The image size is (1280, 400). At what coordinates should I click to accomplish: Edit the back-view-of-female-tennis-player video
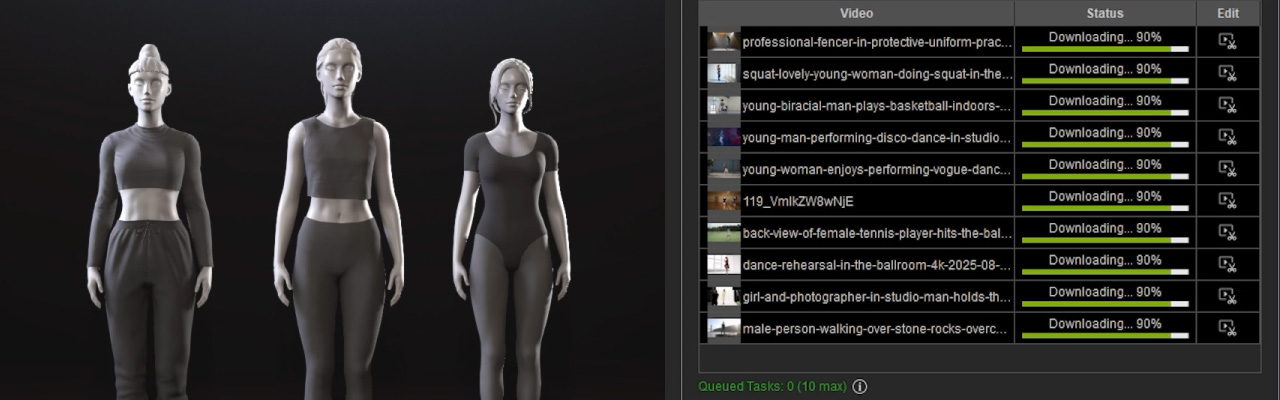1227,233
